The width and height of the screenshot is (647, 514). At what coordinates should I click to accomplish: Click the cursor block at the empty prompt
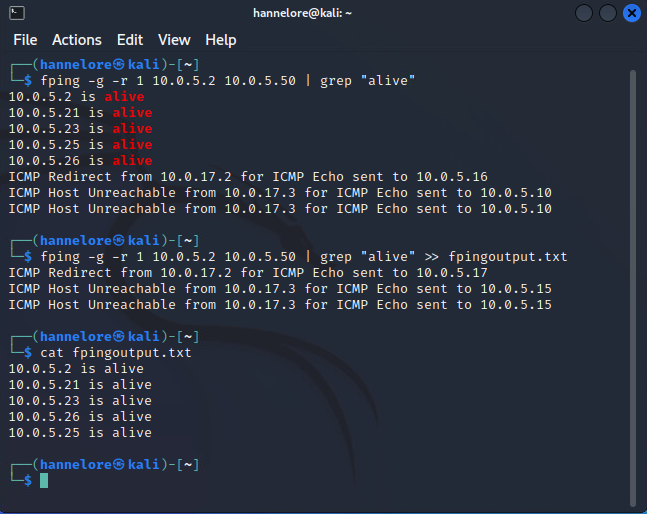44,481
